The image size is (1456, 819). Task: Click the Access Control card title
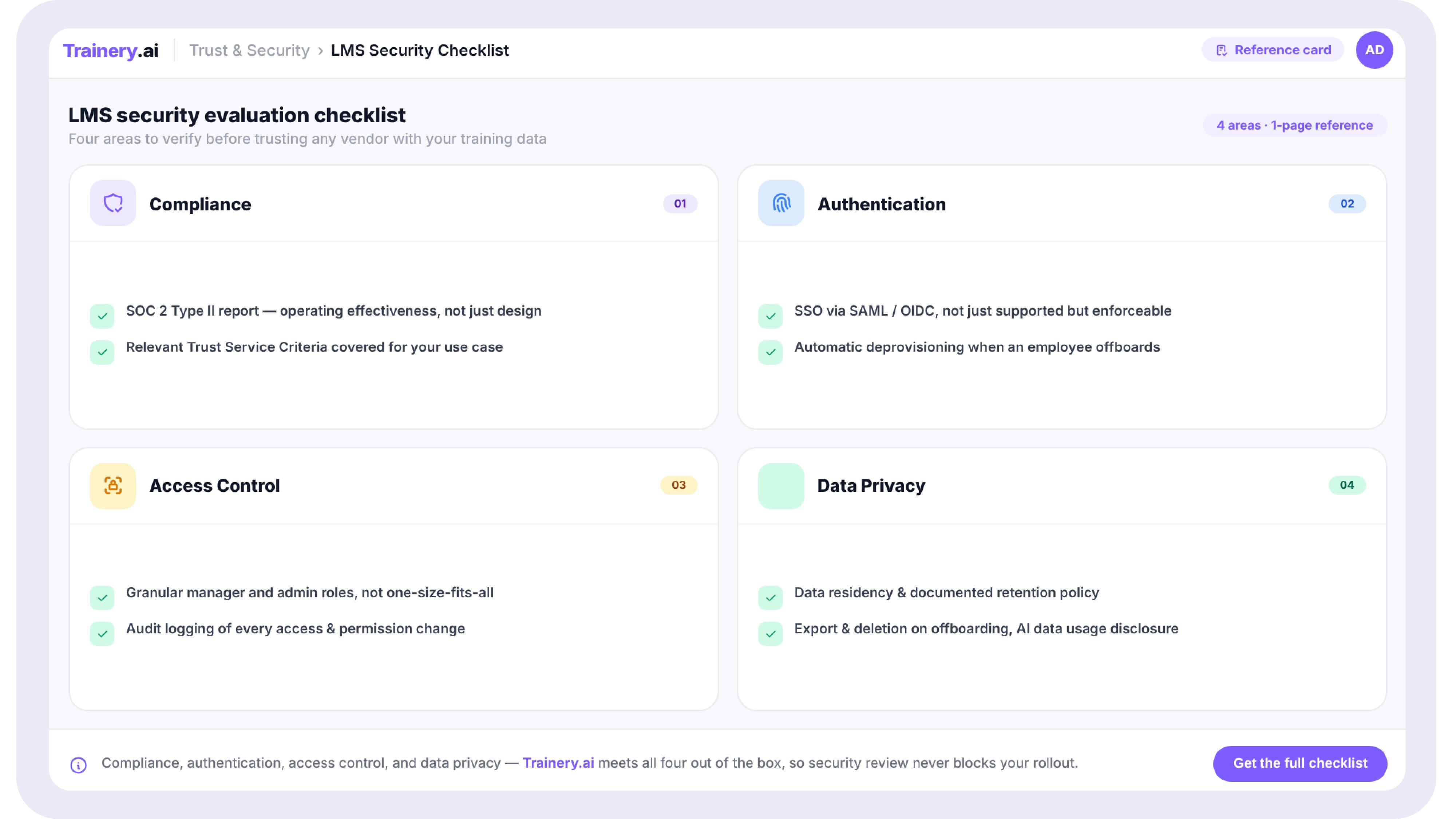click(x=215, y=486)
